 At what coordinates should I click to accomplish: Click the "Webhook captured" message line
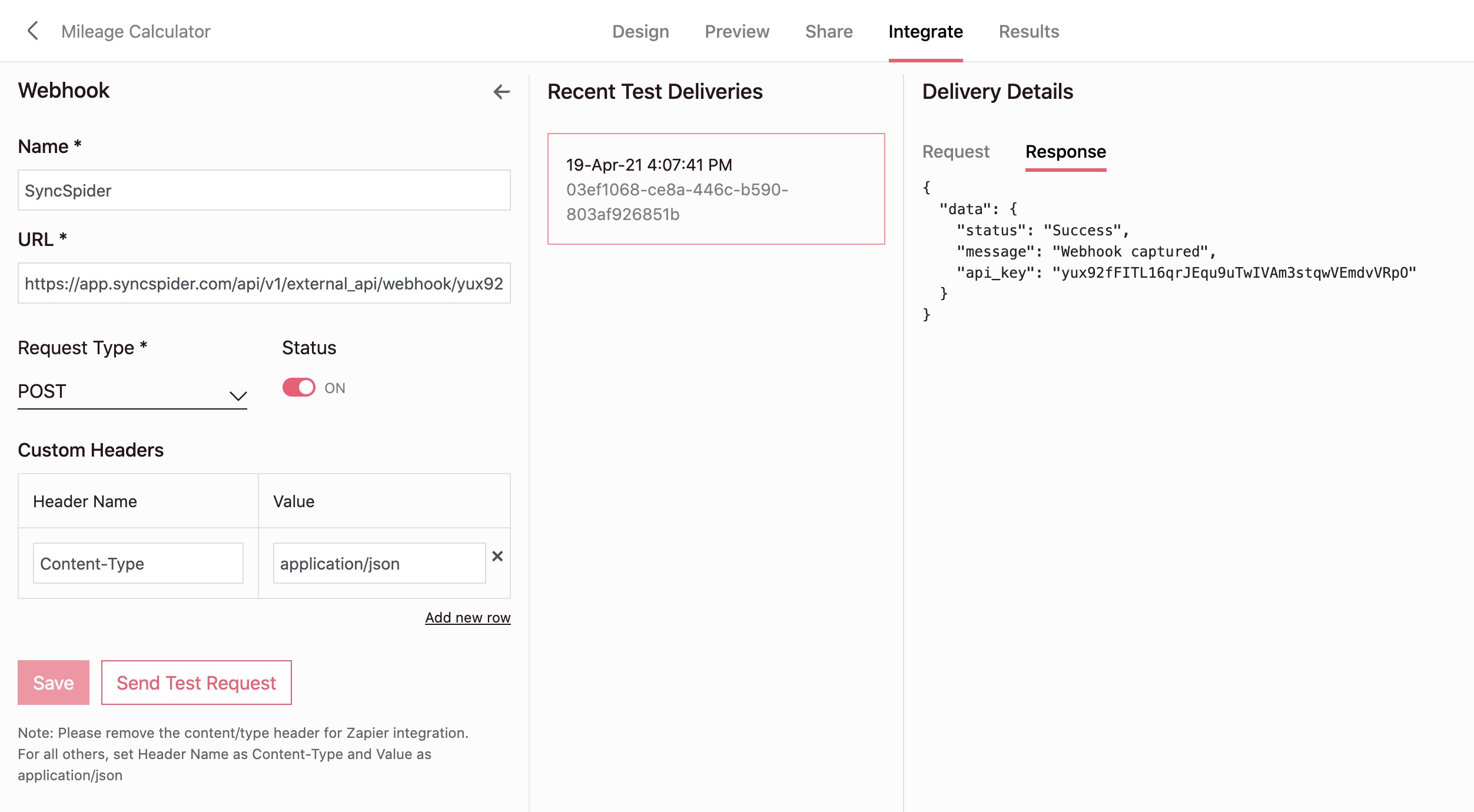(1087, 252)
